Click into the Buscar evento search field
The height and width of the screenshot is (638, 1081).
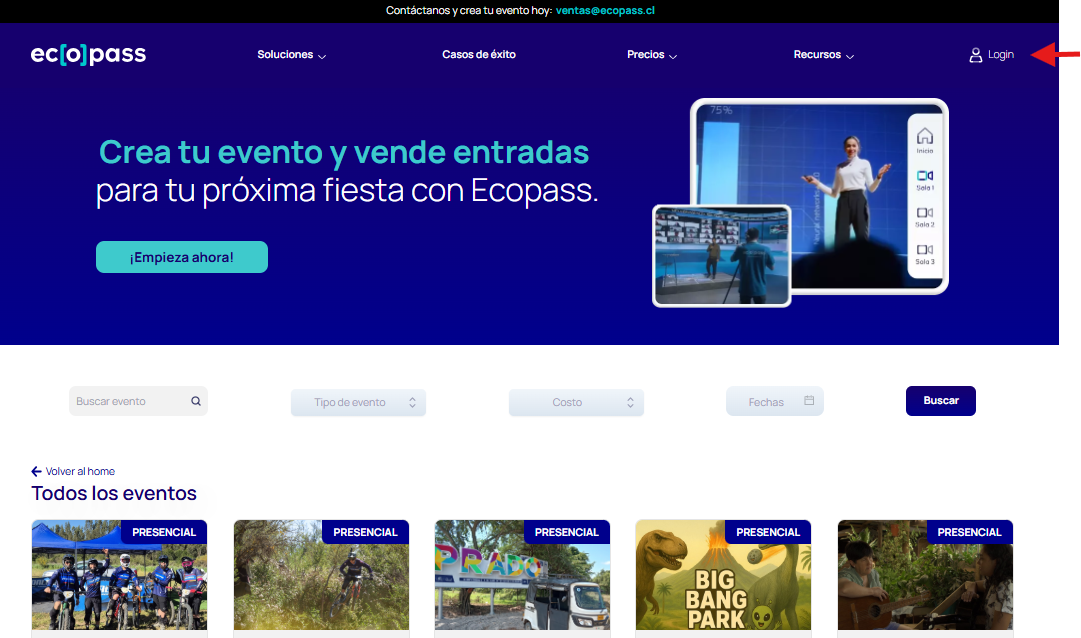pyautogui.click(x=138, y=401)
